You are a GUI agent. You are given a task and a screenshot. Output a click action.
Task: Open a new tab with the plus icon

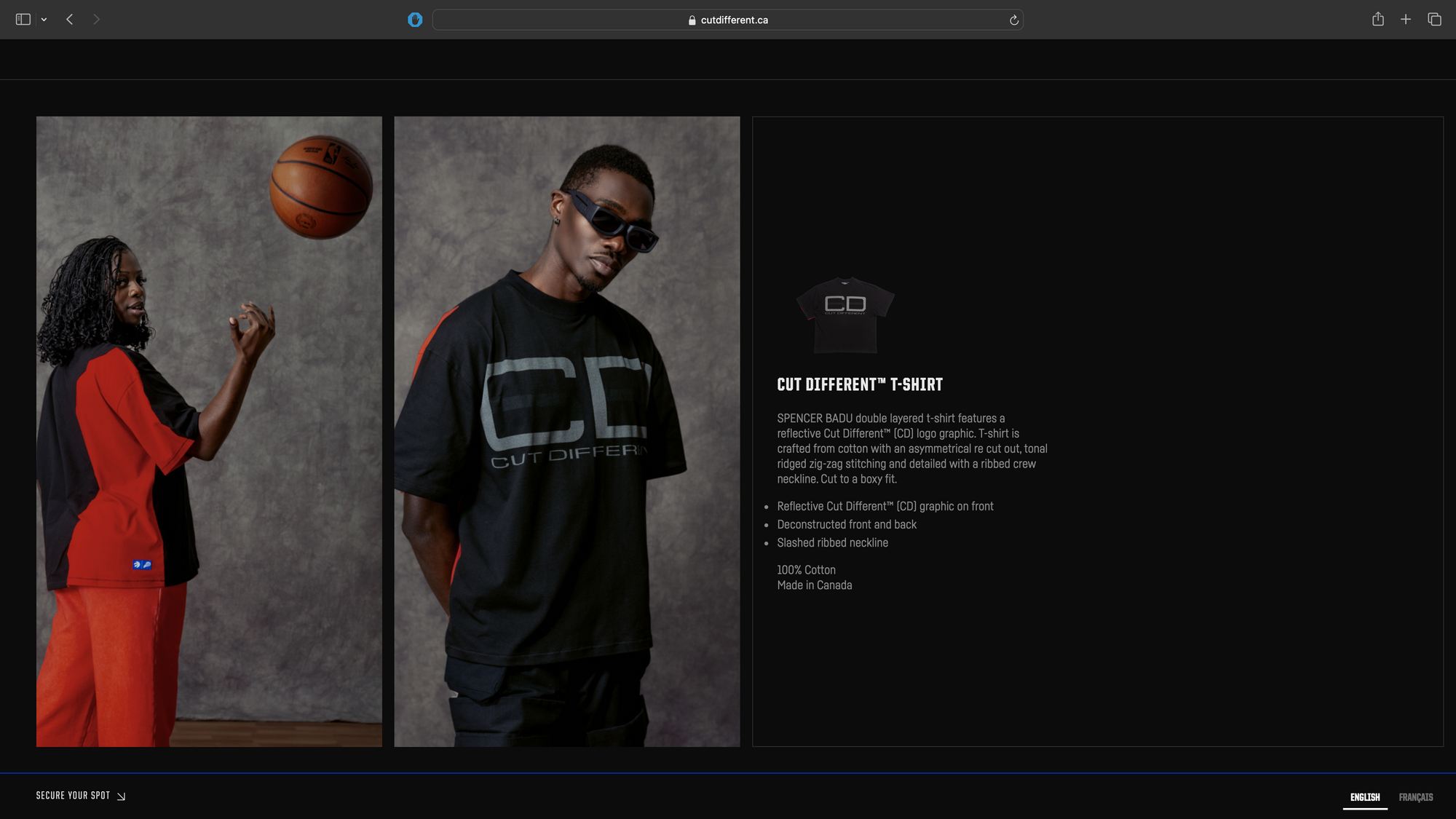pyautogui.click(x=1406, y=20)
